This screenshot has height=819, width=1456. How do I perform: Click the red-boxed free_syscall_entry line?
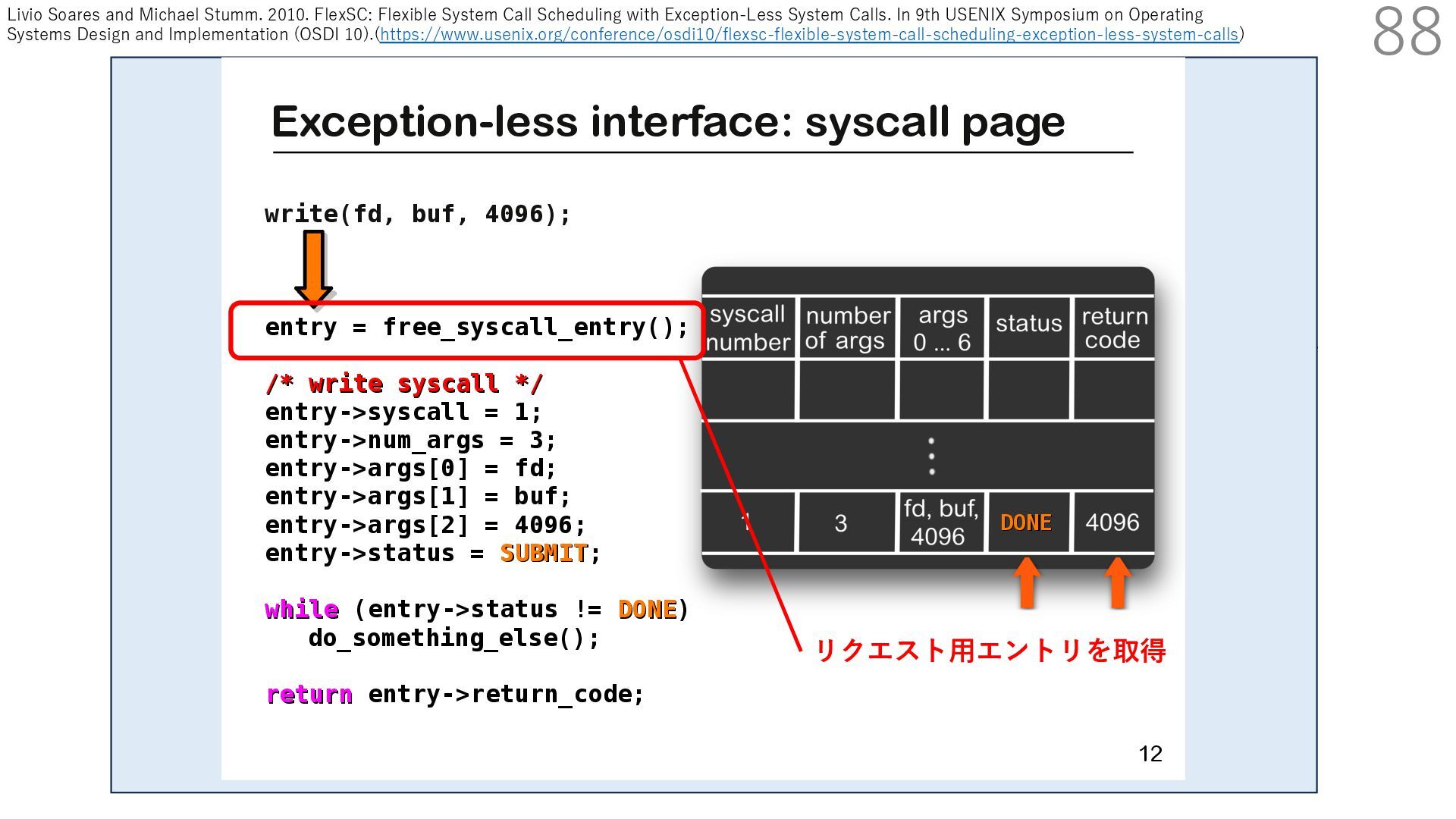[x=475, y=328]
